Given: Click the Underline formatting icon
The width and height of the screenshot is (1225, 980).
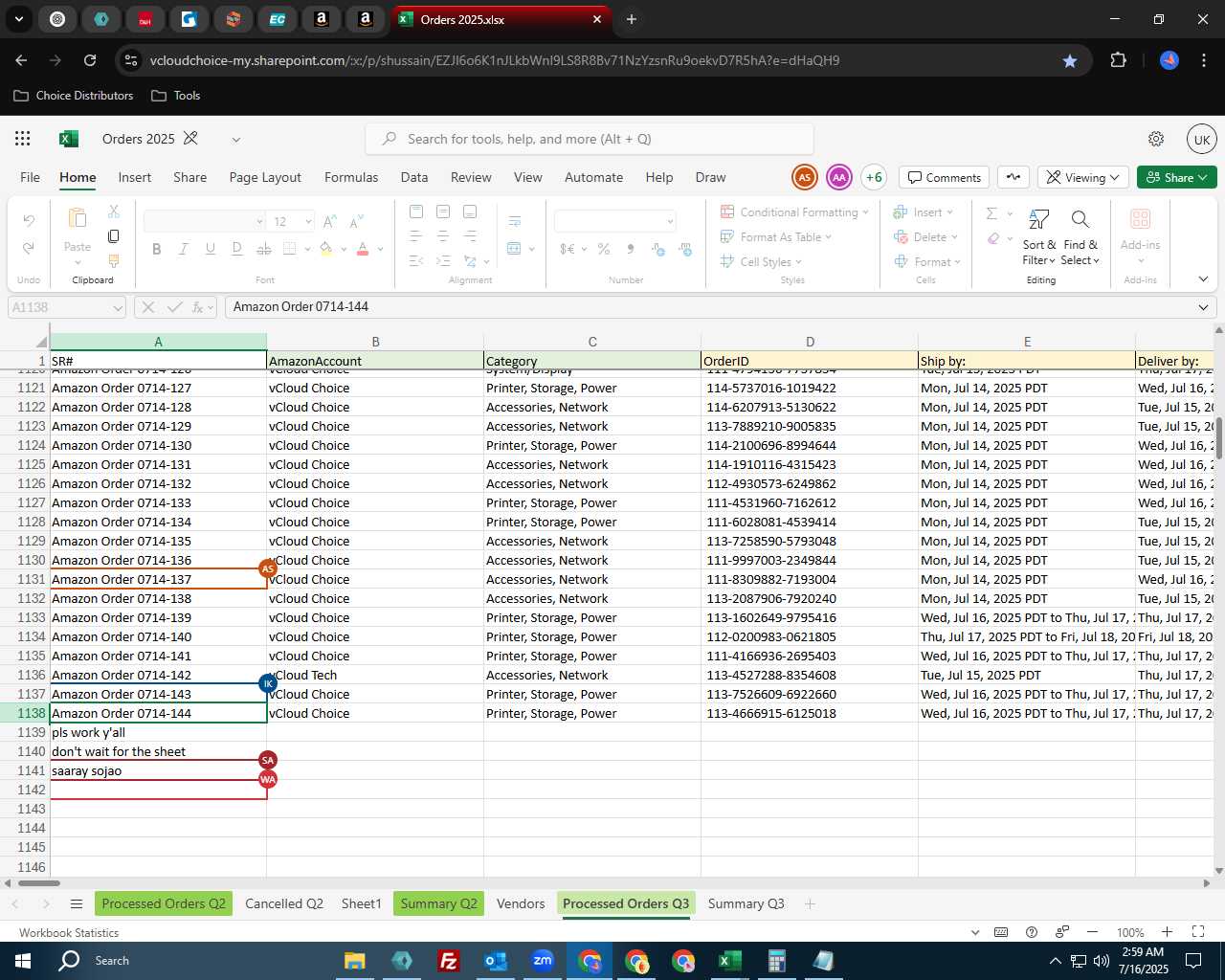Looking at the screenshot, I should tap(211, 249).
